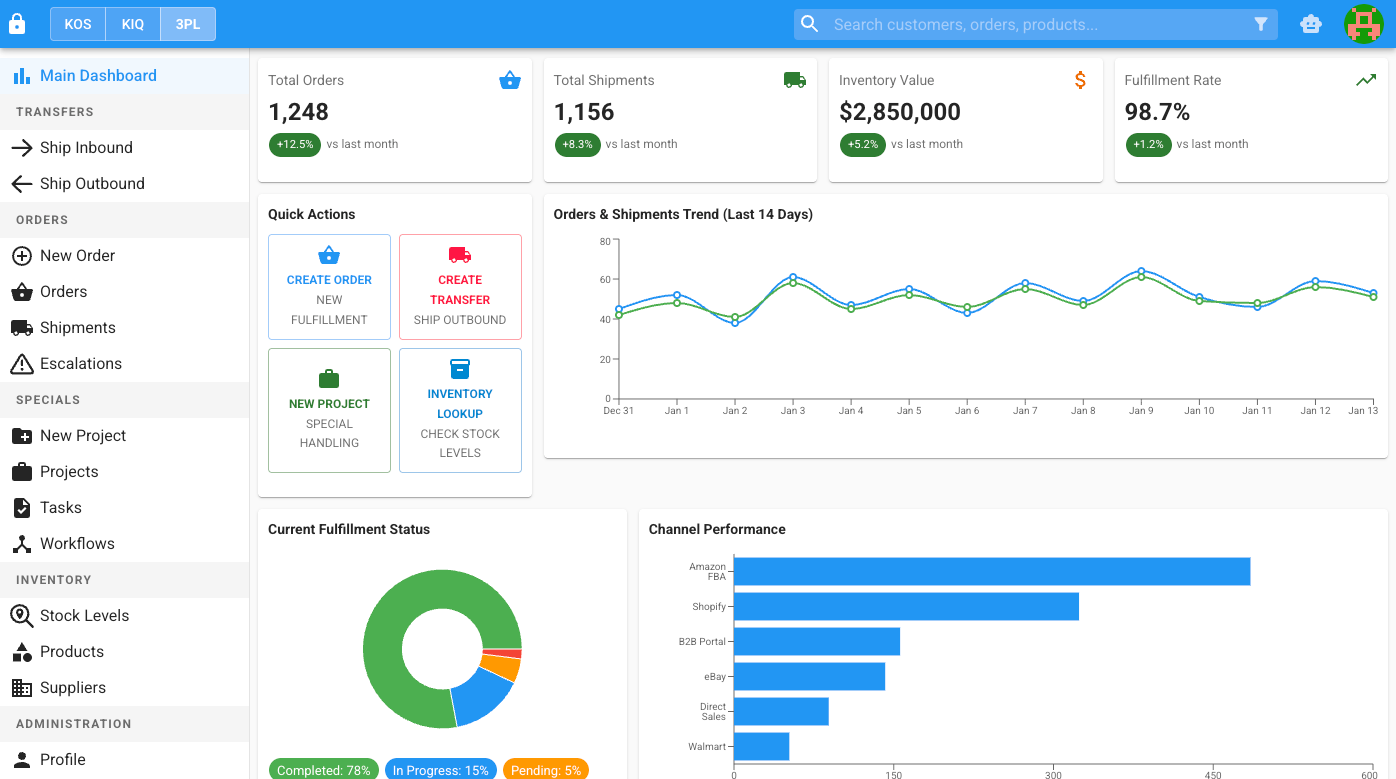This screenshot has height=779, width=1396.
Task: Click the New Project folder-plus icon
Action: [21, 436]
